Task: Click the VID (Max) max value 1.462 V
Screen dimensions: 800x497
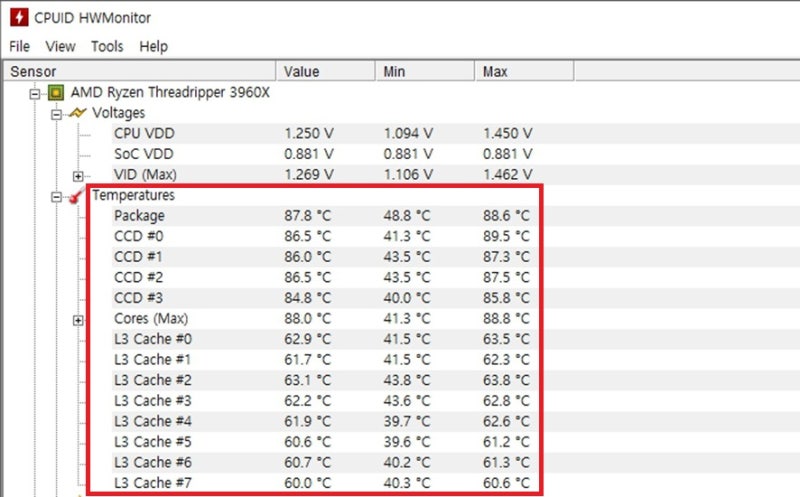Action: [x=508, y=175]
